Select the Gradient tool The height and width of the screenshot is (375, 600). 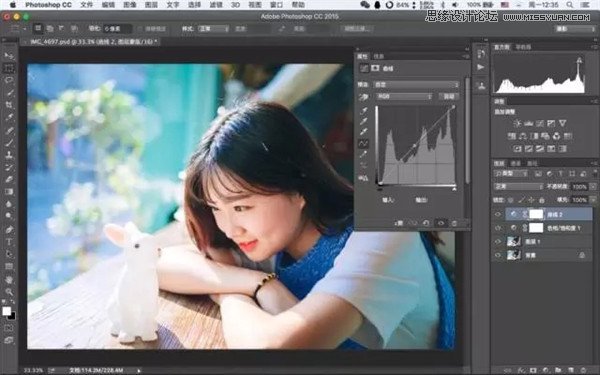coord(8,192)
